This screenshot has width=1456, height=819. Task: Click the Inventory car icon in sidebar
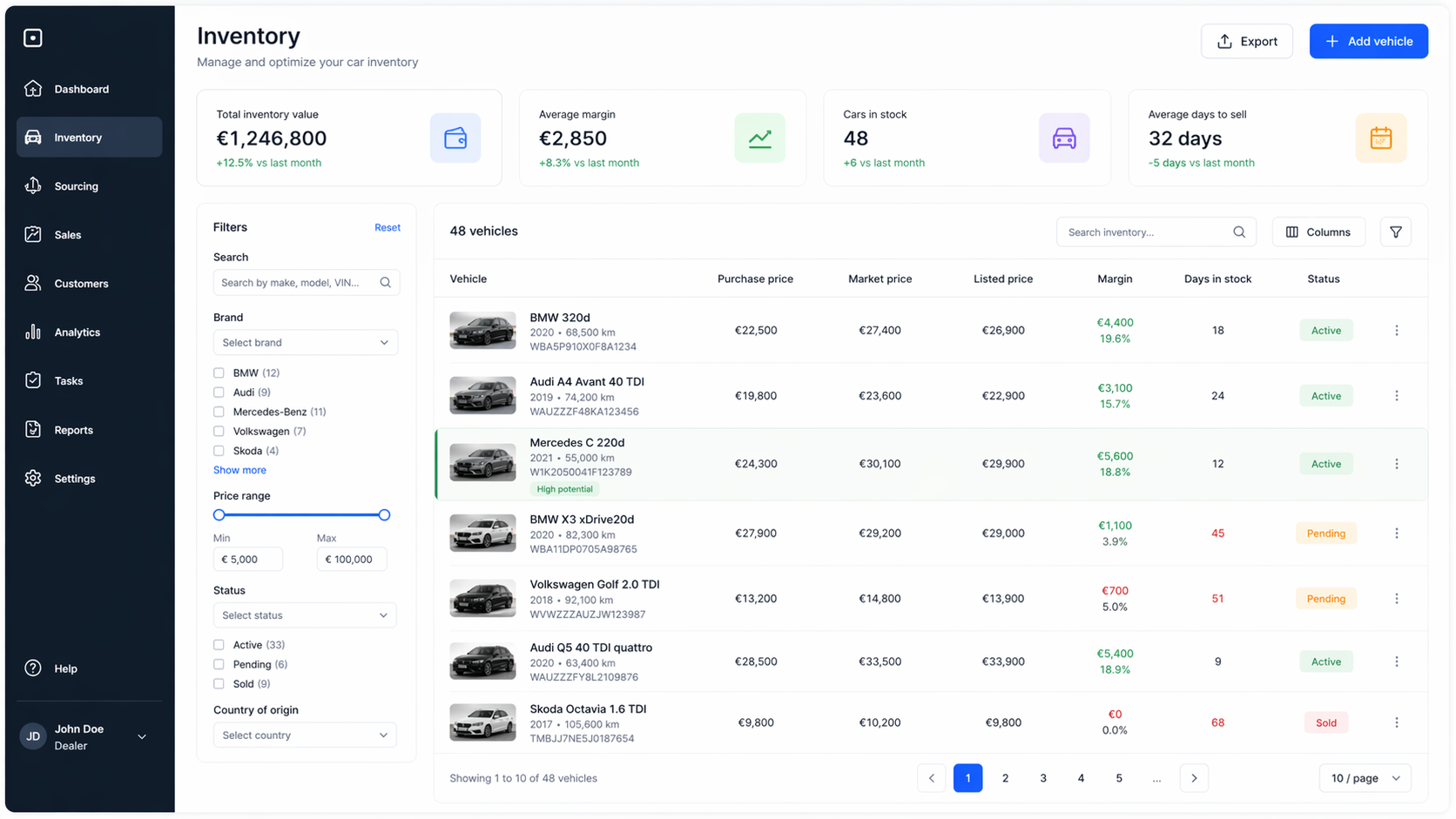tap(33, 138)
